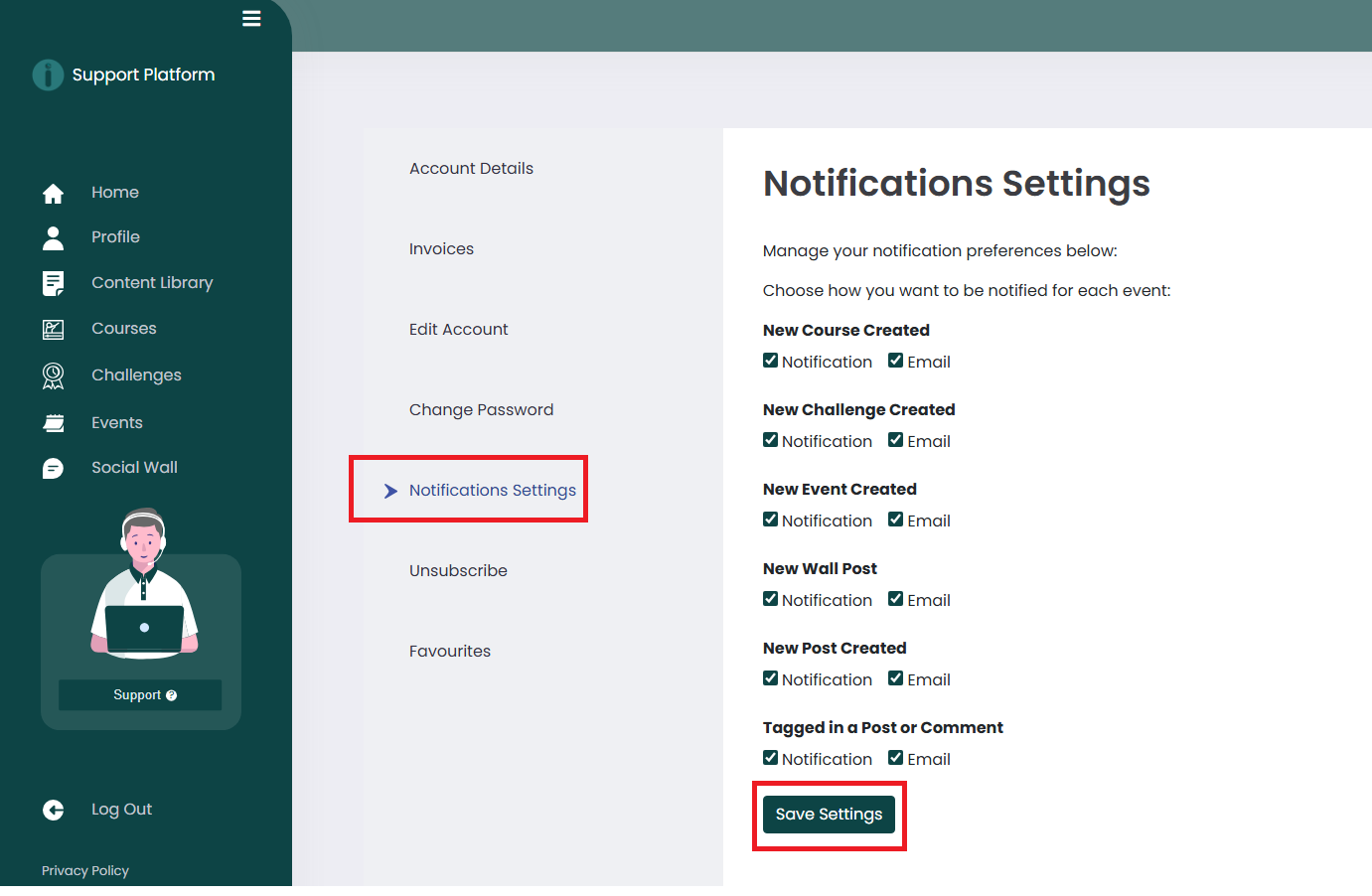
Task: Open Change Password page
Action: tap(481, 410)
